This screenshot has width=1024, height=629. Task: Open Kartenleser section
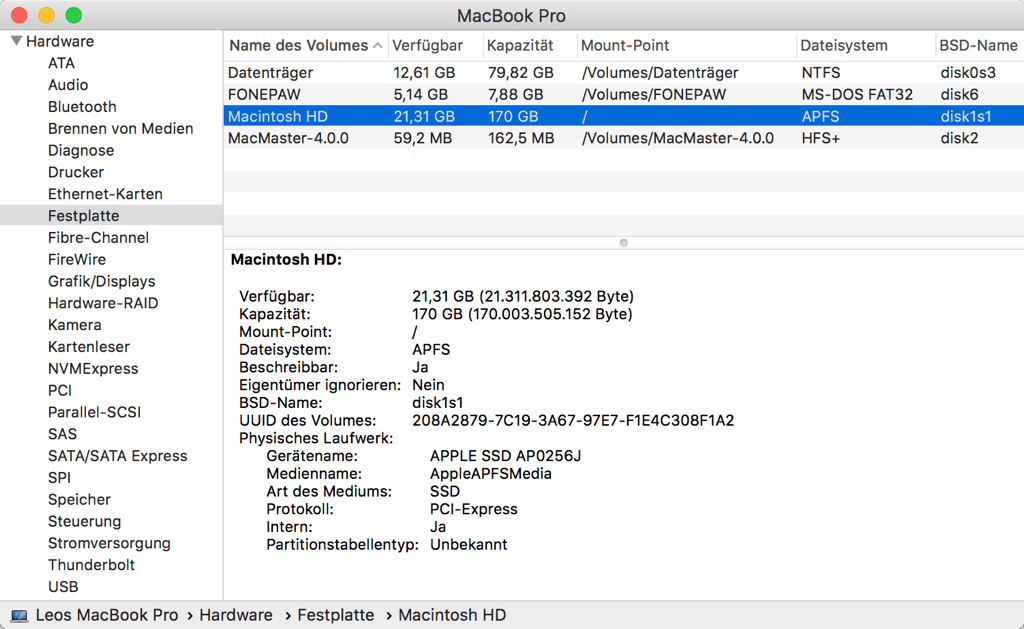(89, 347)
